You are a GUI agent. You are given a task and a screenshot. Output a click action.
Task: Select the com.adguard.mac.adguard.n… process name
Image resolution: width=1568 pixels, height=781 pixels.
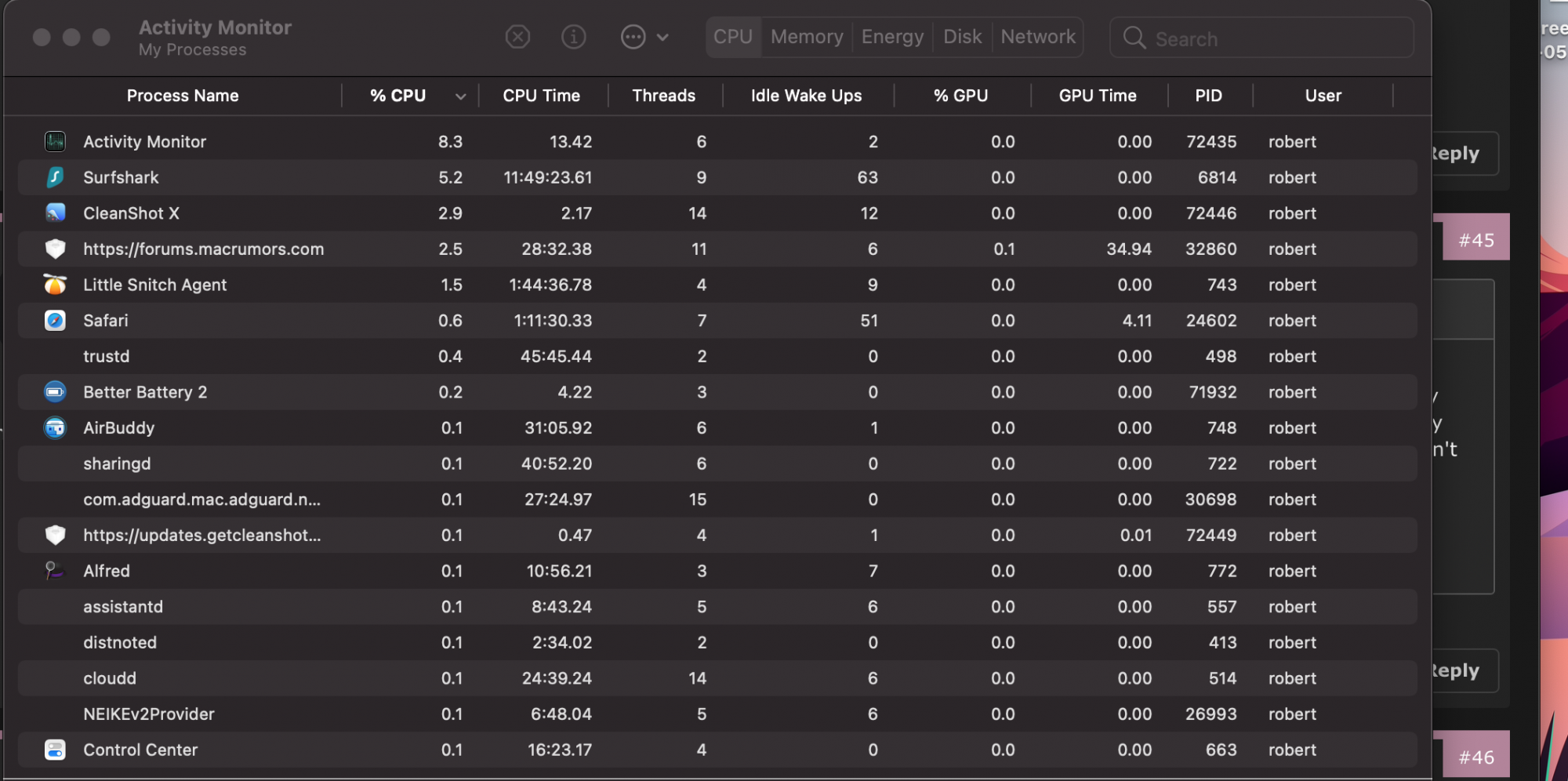tap(202, 499)
